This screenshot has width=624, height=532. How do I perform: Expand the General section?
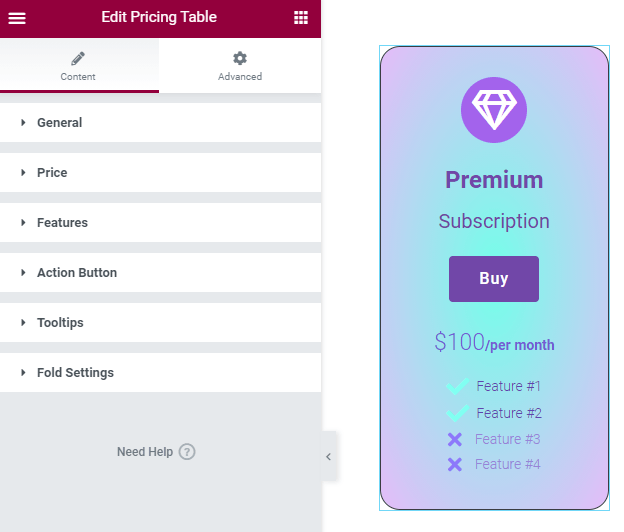click(160, 123)
